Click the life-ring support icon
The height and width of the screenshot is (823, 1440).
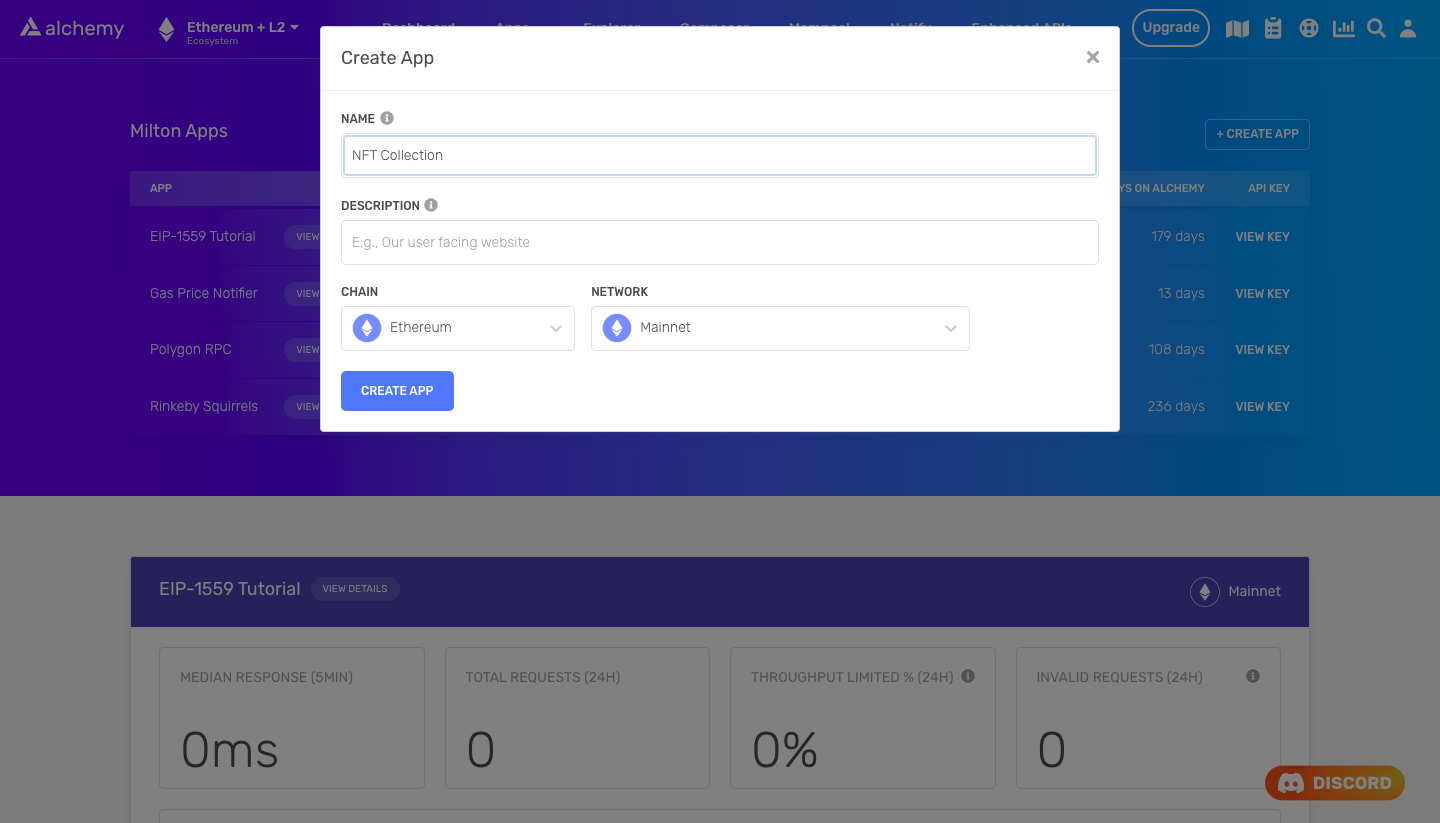(x=1309, y=29)
